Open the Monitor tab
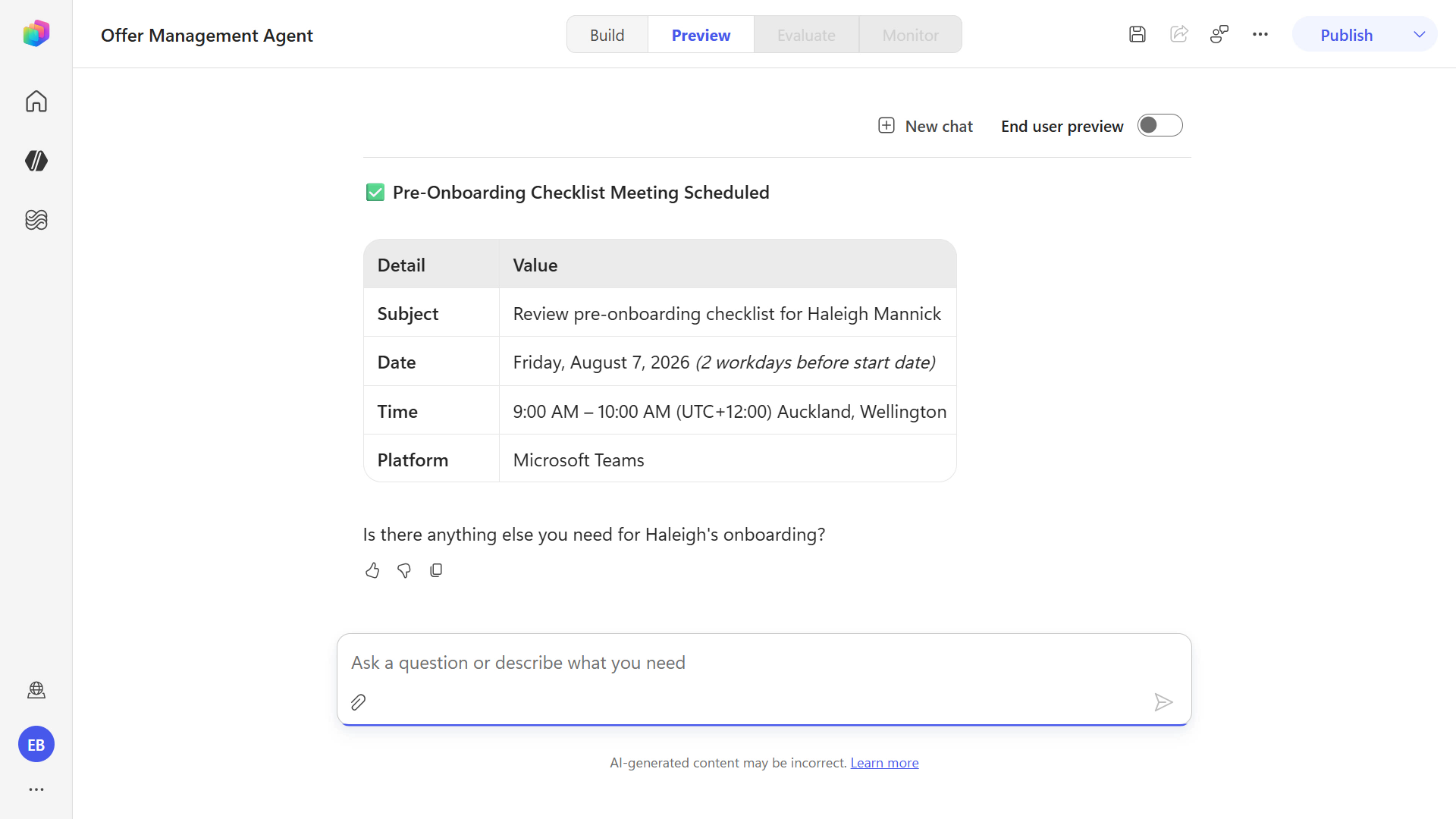1456x819 pixels. click(911, 35)
